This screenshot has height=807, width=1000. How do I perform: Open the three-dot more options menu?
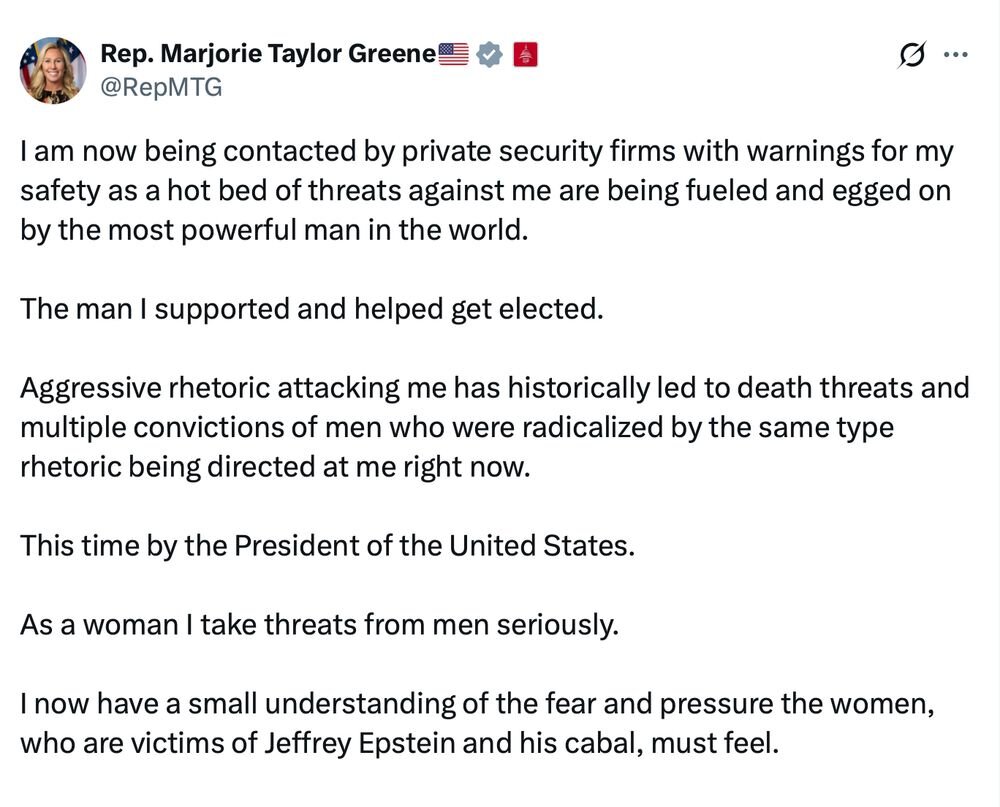pos(956,55)
